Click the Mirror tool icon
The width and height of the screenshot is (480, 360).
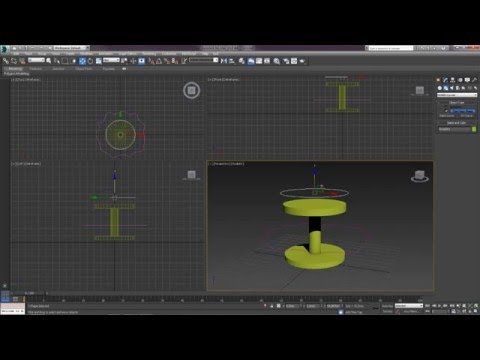[x=224, y=61]
